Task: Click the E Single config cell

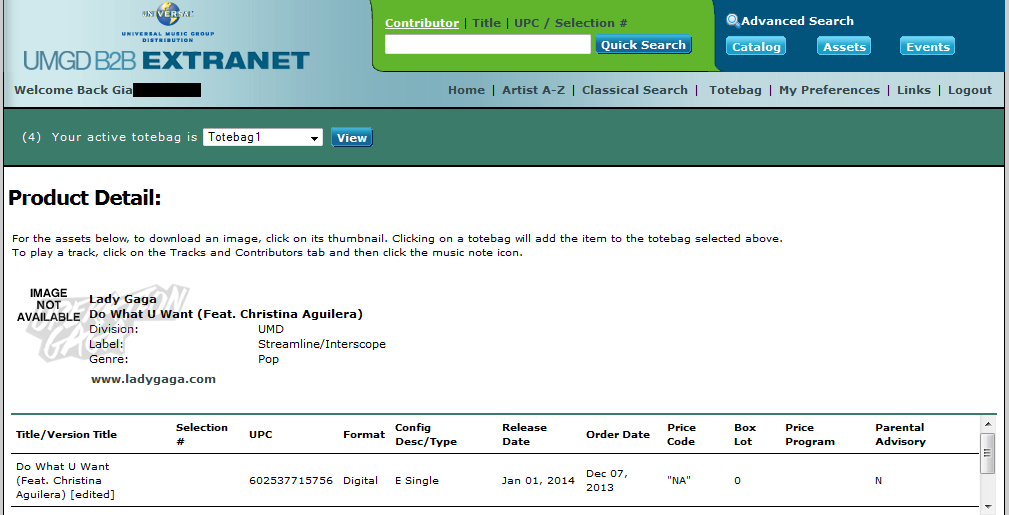Action: point(416,481)
